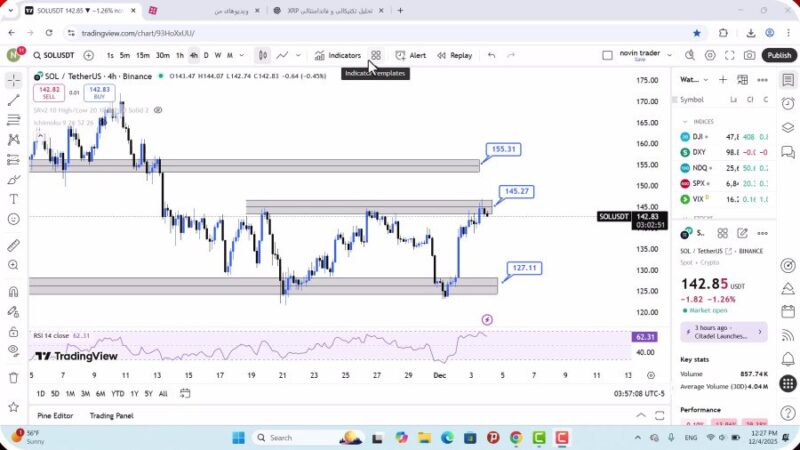
Task: Pick the text annotation tool
Action: 13,199
